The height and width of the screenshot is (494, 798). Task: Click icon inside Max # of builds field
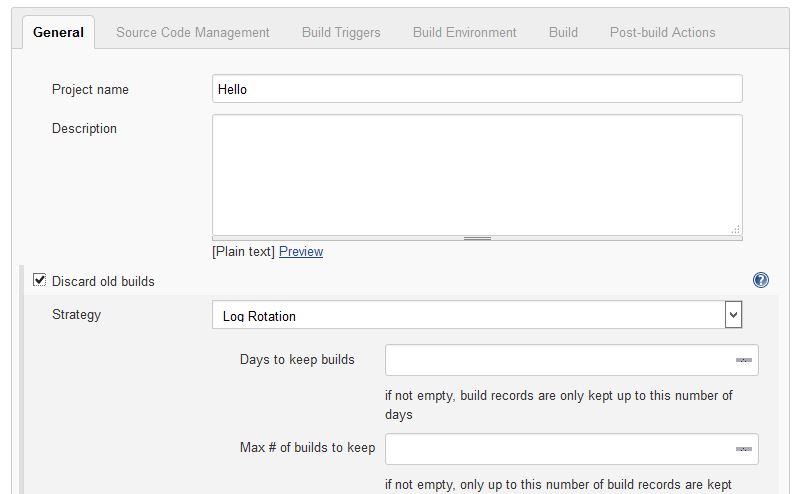coord(743,450)
